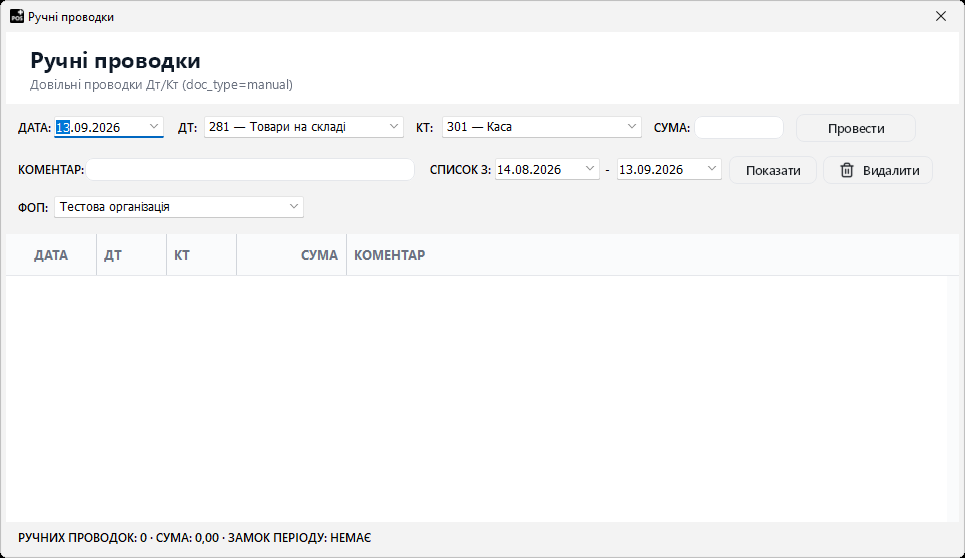Focus the КОМЕНТАР input field
This screenshot has height=558, width=965.
(250, 169)
